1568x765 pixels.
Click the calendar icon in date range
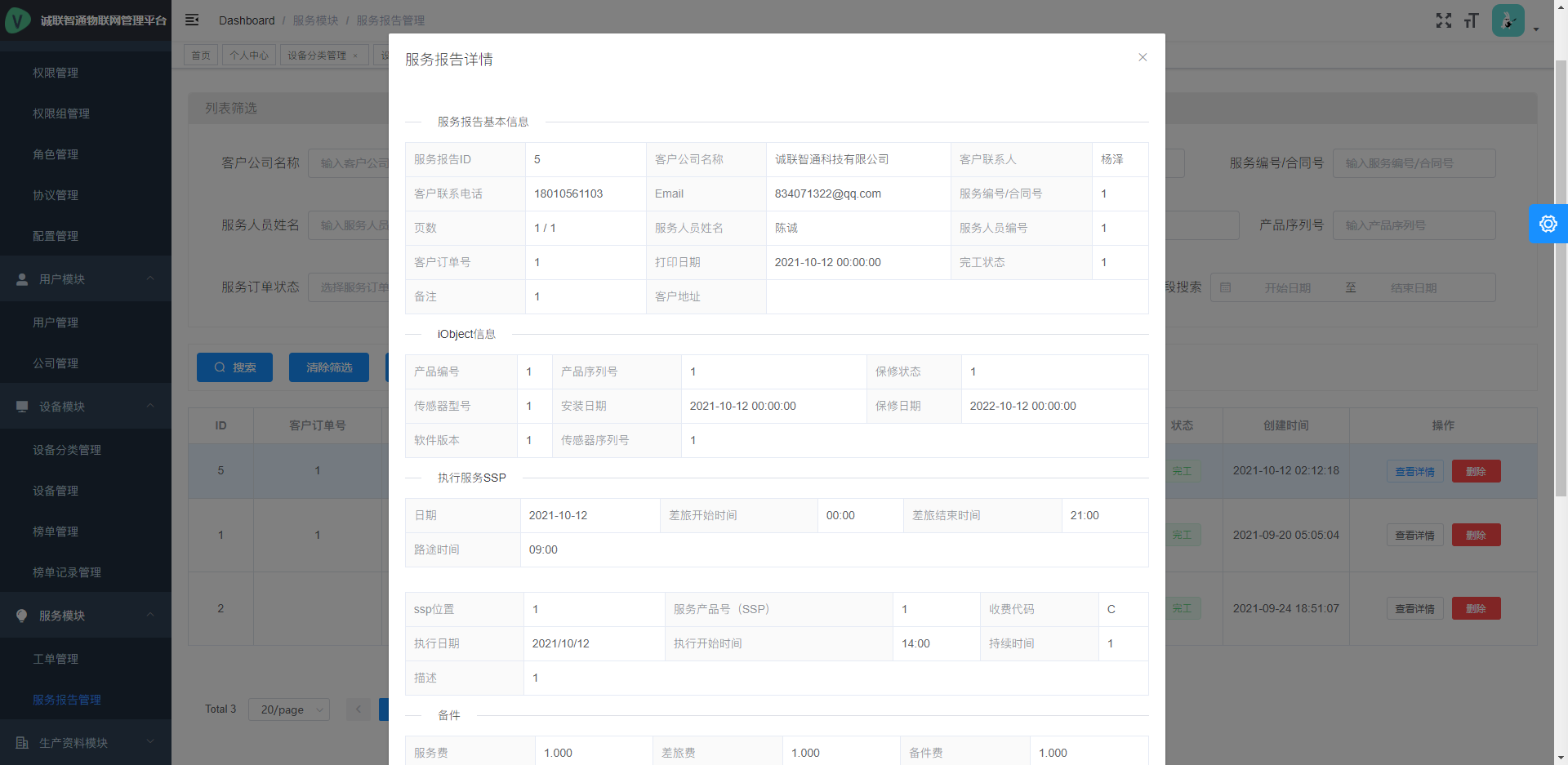point(1225,287)
